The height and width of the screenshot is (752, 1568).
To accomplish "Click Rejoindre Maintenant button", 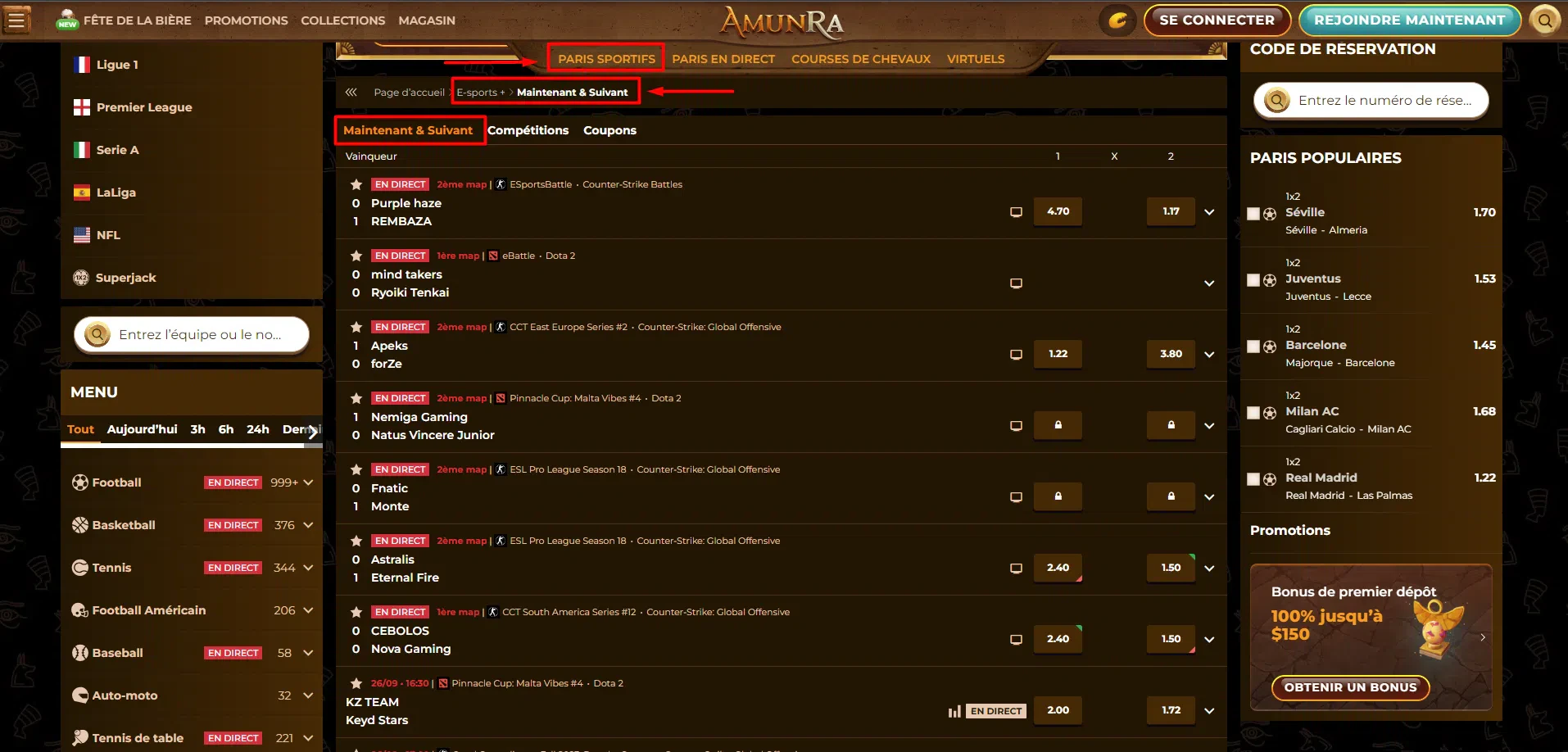I will pyautogui.click(x=1410, y=20).
